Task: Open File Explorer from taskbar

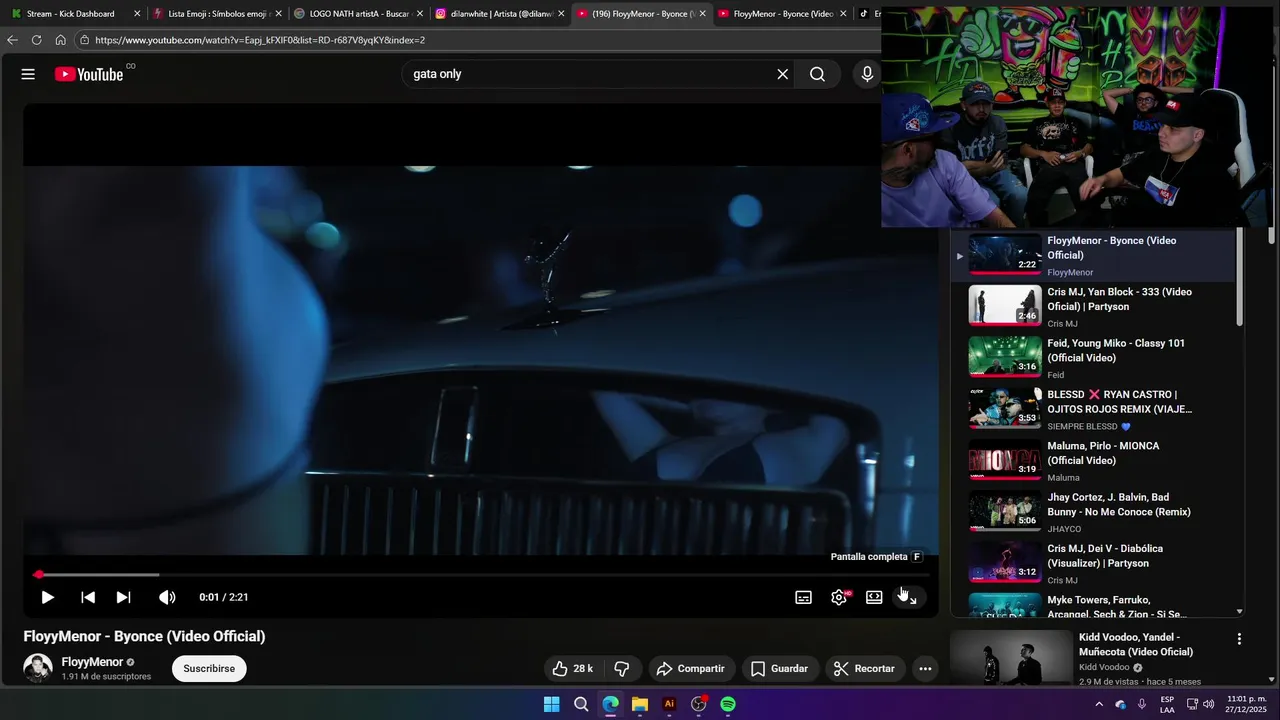Action: point(640,704)
